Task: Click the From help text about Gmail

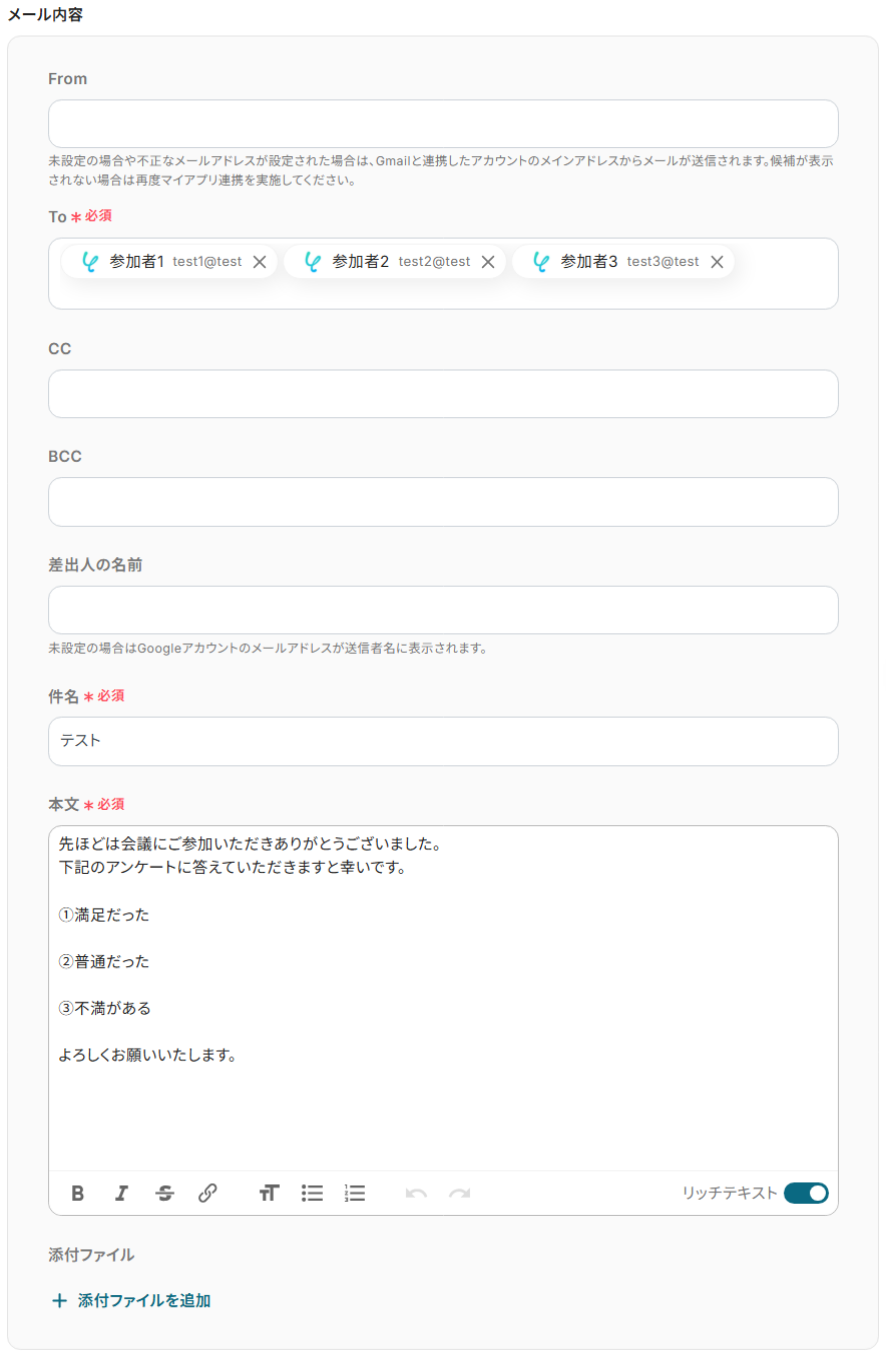Action: [x=441, y=171]
